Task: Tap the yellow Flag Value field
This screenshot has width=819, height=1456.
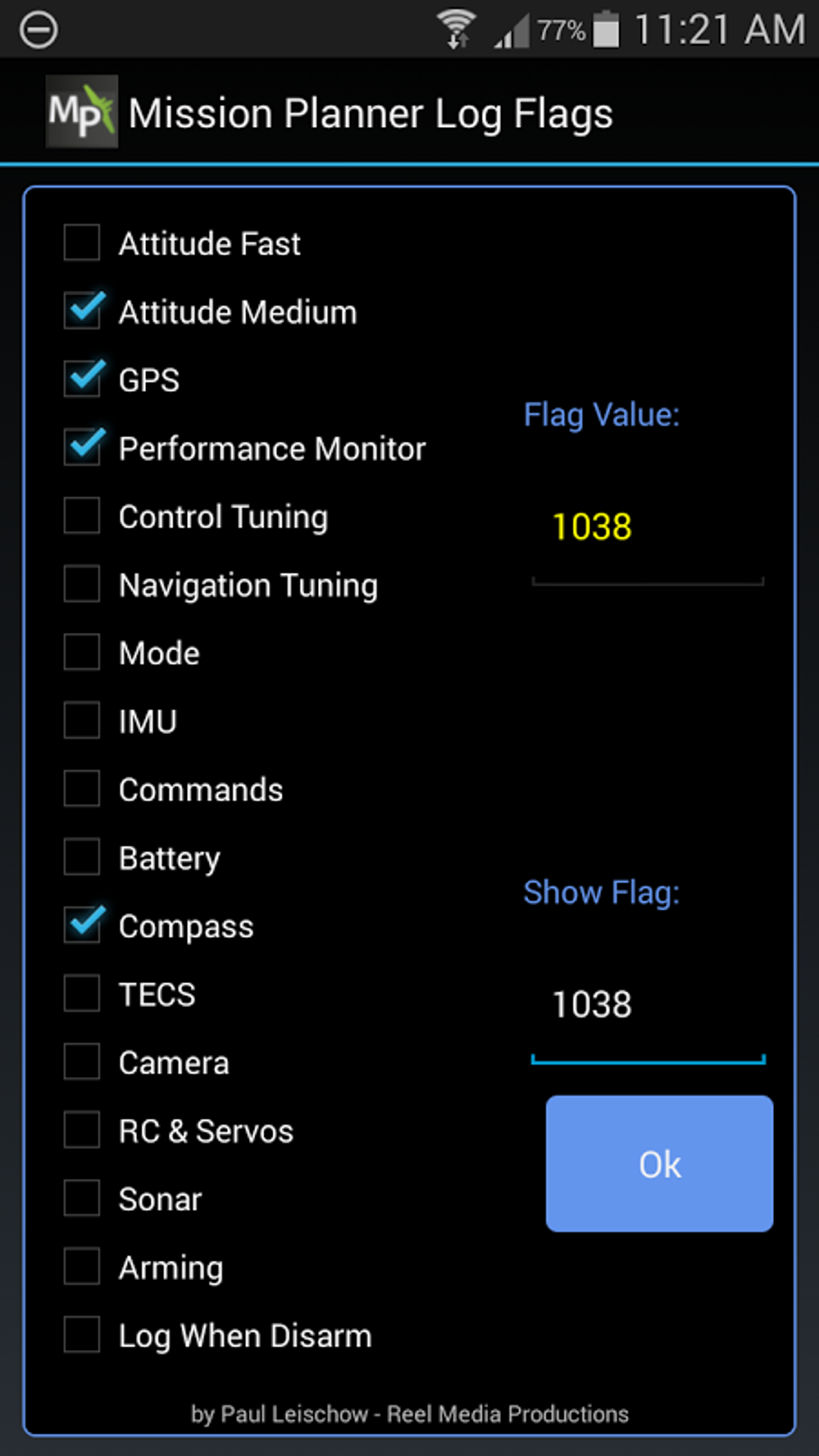Action: click(647, 528)
